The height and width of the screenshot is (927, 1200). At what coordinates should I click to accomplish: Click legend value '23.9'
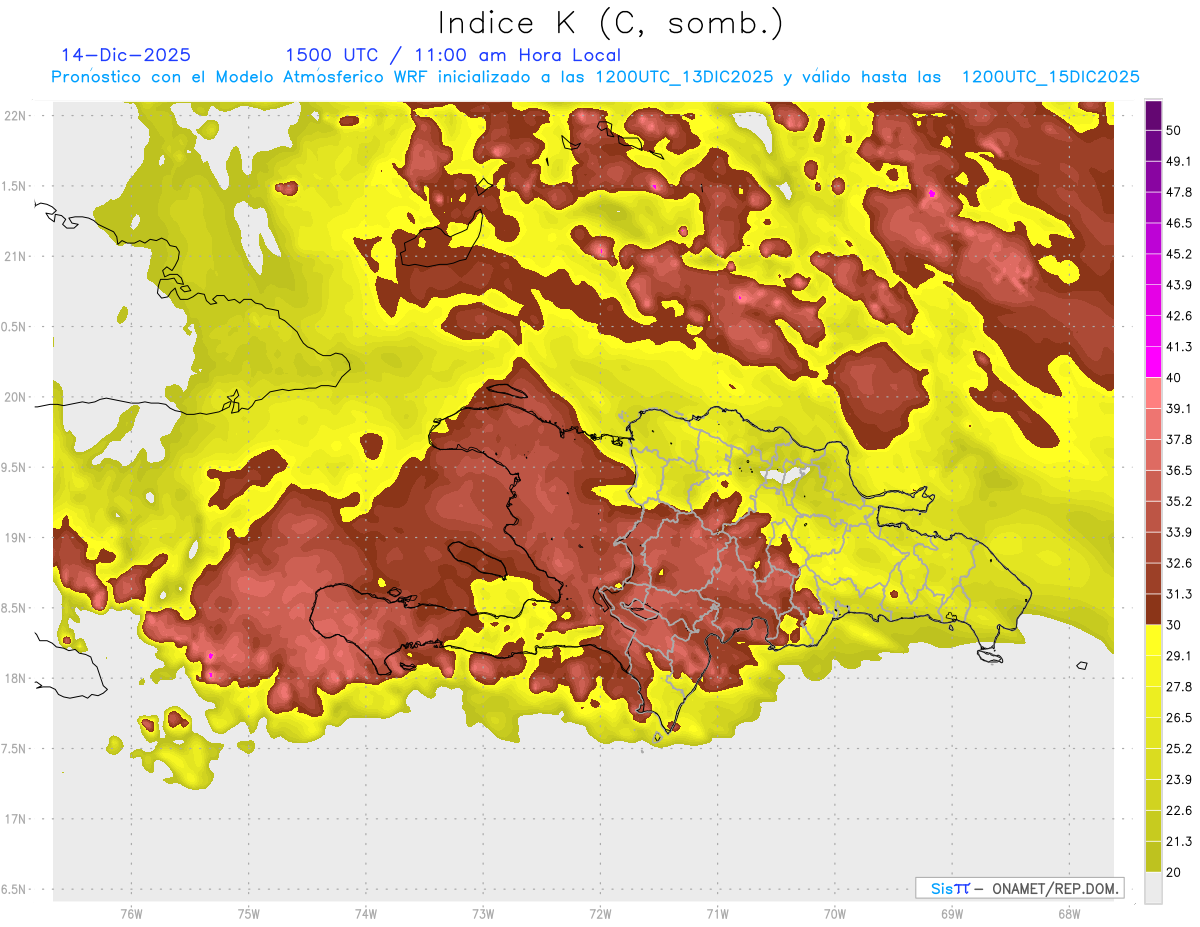point(1178,780)
